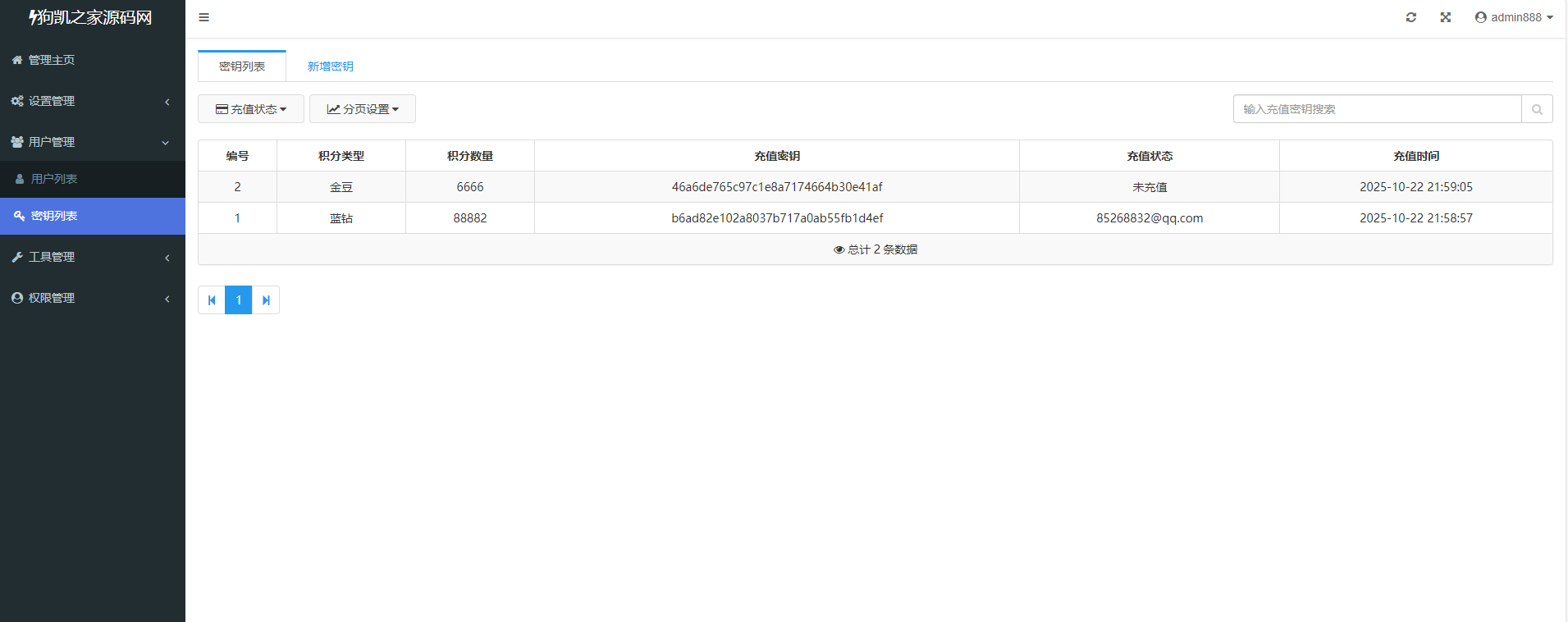Viewport: 1568px width, 622px height.
Task: Open the 分页设置 dropdown
Action: pyautogui.click(x=363, y=109)
